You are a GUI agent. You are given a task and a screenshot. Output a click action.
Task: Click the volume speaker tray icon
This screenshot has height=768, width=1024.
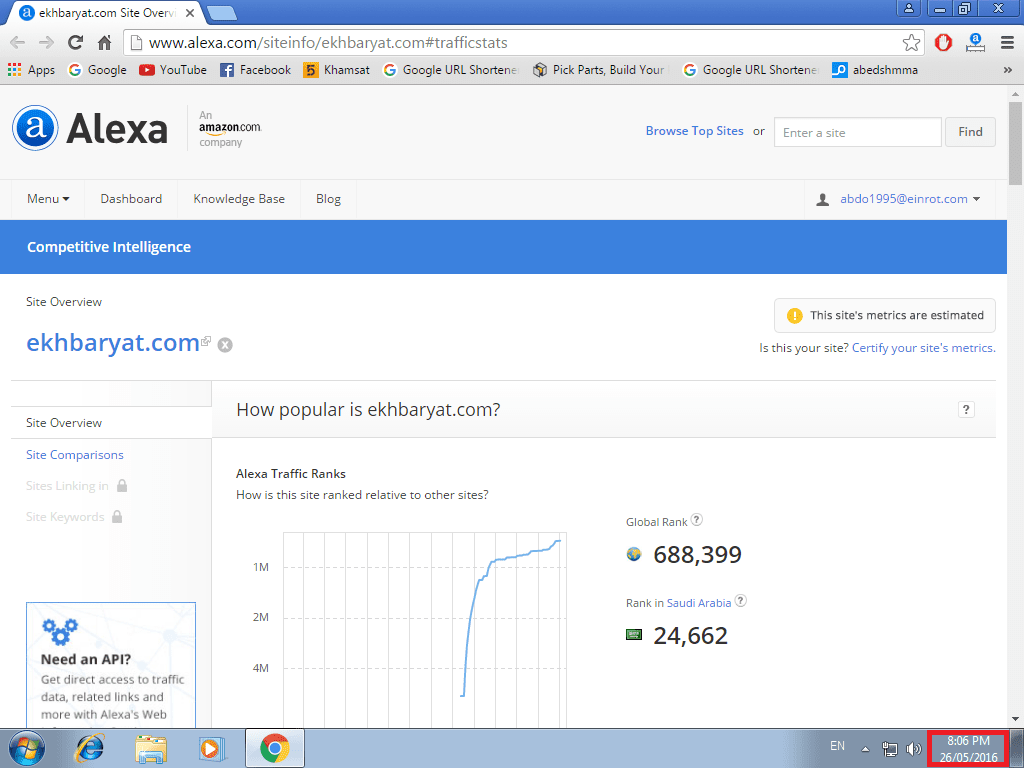914,749
